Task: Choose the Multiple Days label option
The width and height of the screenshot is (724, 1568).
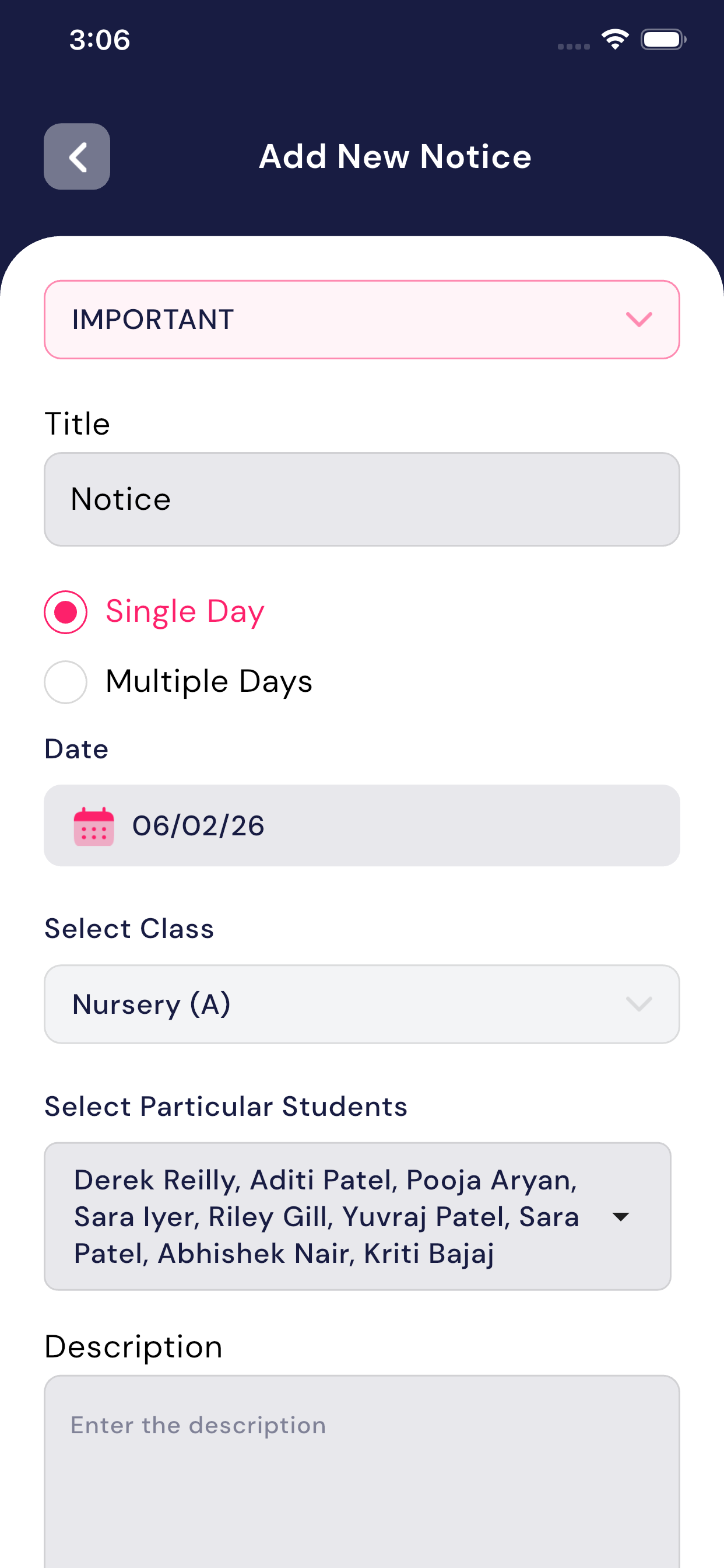Action: [x=209, y=681]
